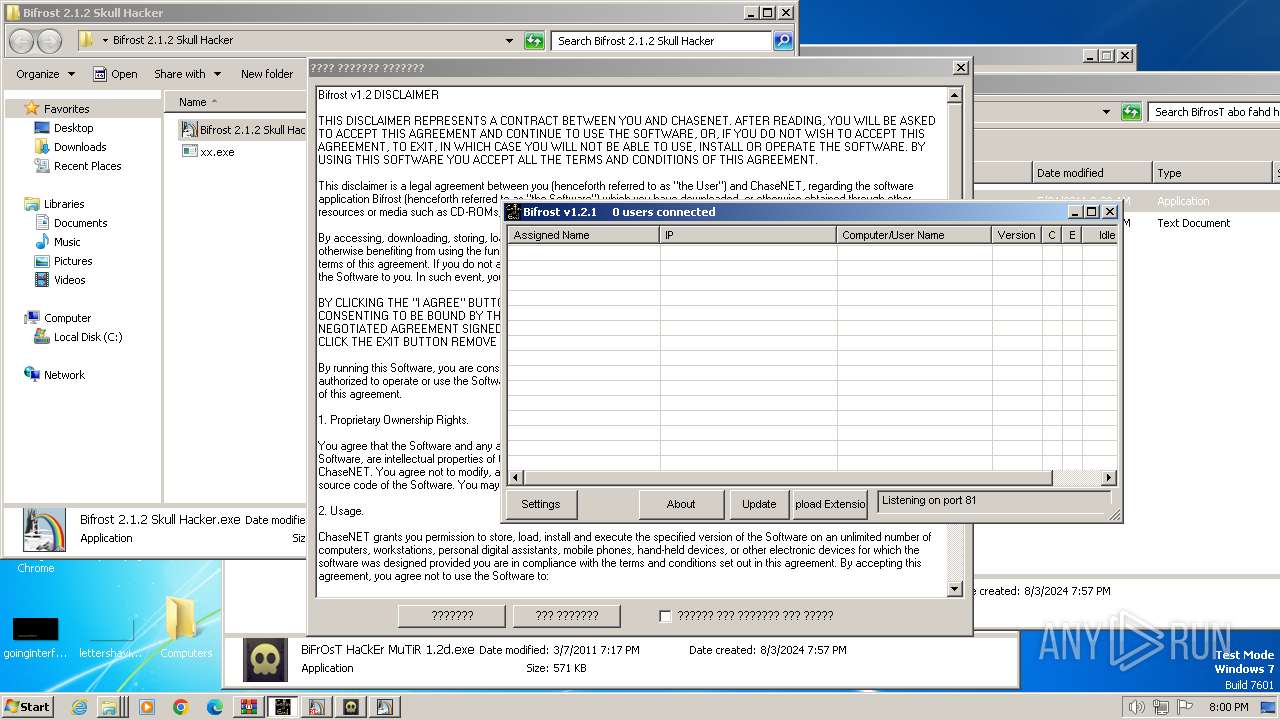The width and height of the screenshot is (1280, 720).
Task: Click the Update button in Bifrost
Action: [759, 504]
